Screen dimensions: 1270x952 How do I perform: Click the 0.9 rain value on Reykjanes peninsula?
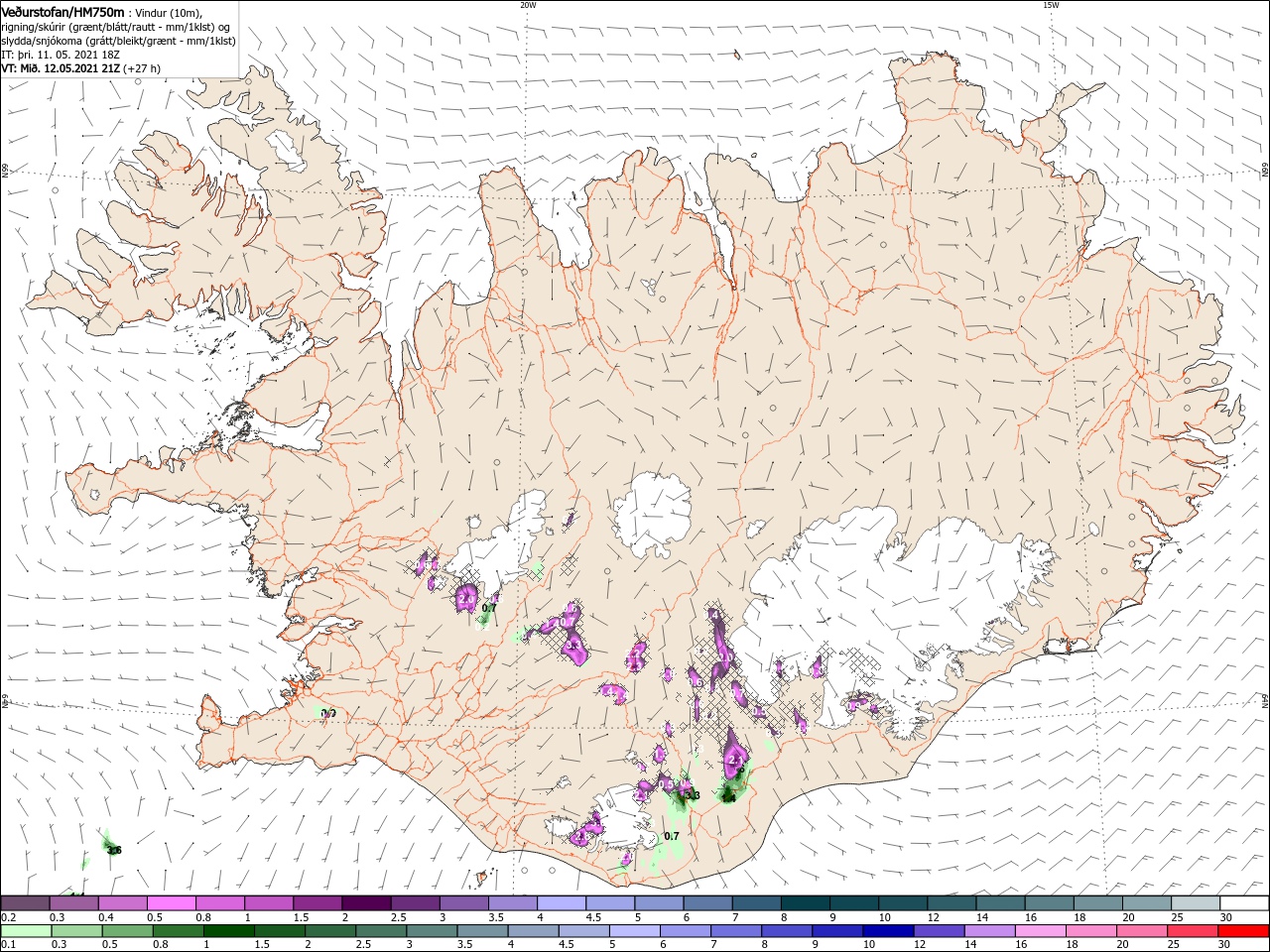click(x=329, y=713)
